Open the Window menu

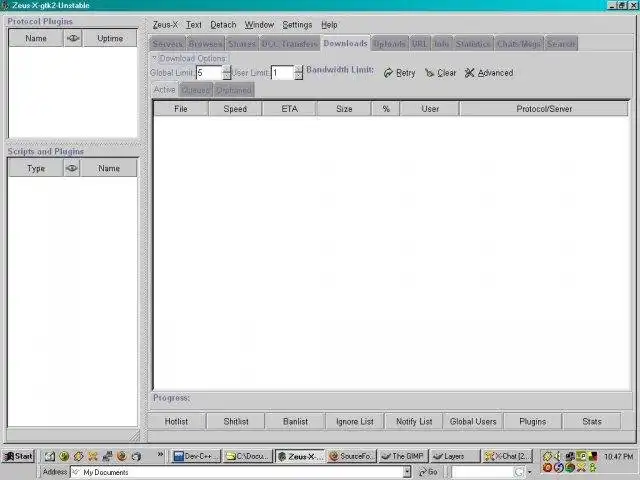click(x=260, y=25)
